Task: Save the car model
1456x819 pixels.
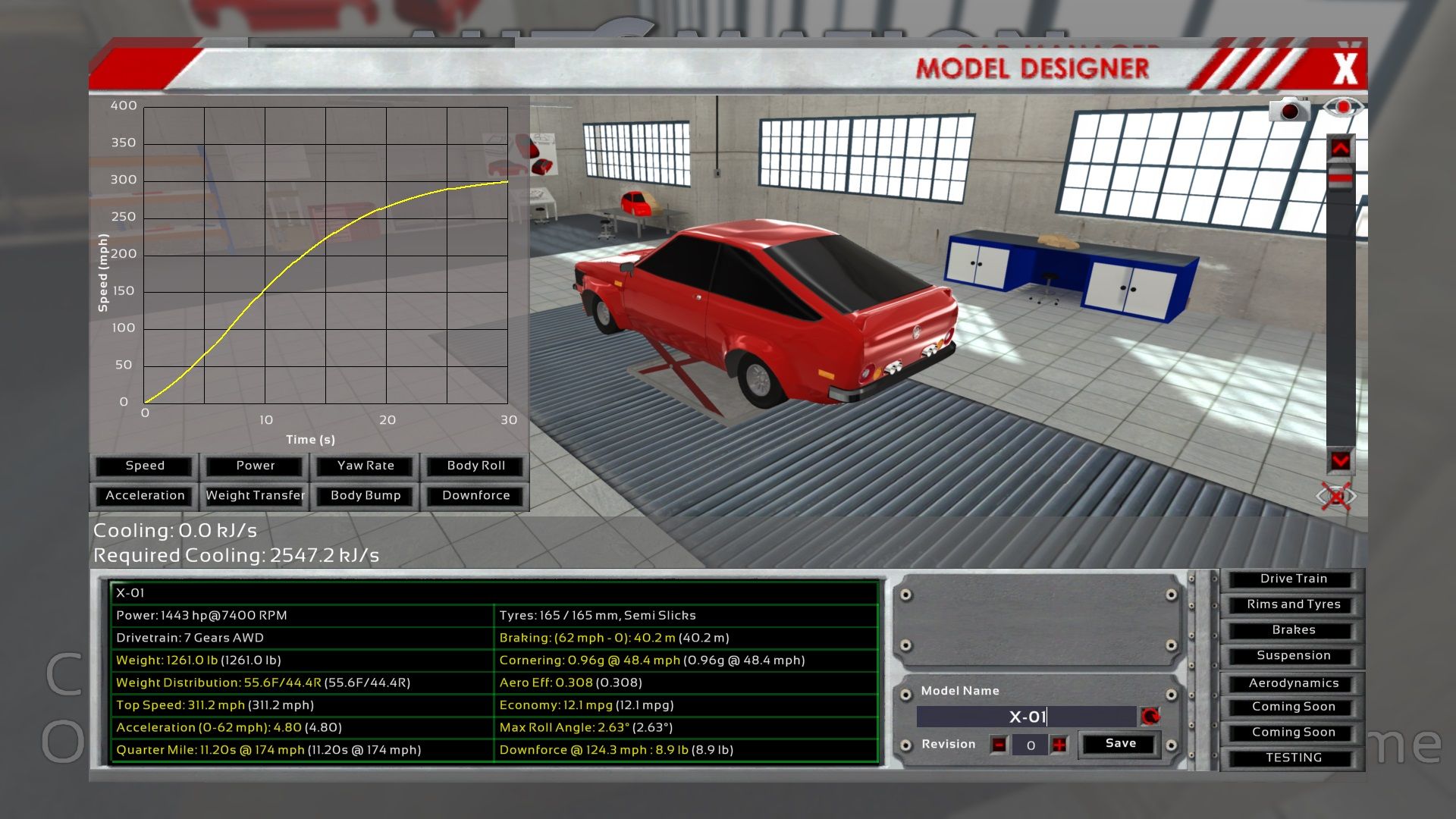Action: [x=1120, y=744]
